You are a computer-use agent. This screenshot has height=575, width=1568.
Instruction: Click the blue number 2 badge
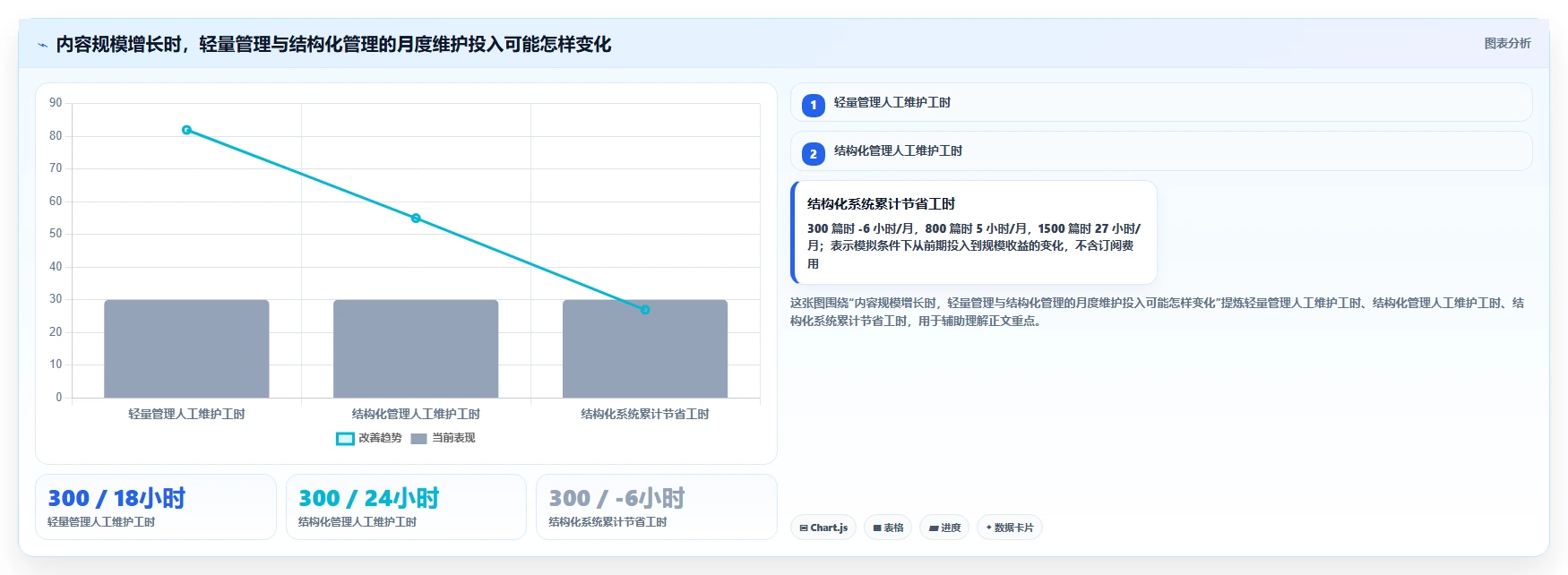point(813,154)
